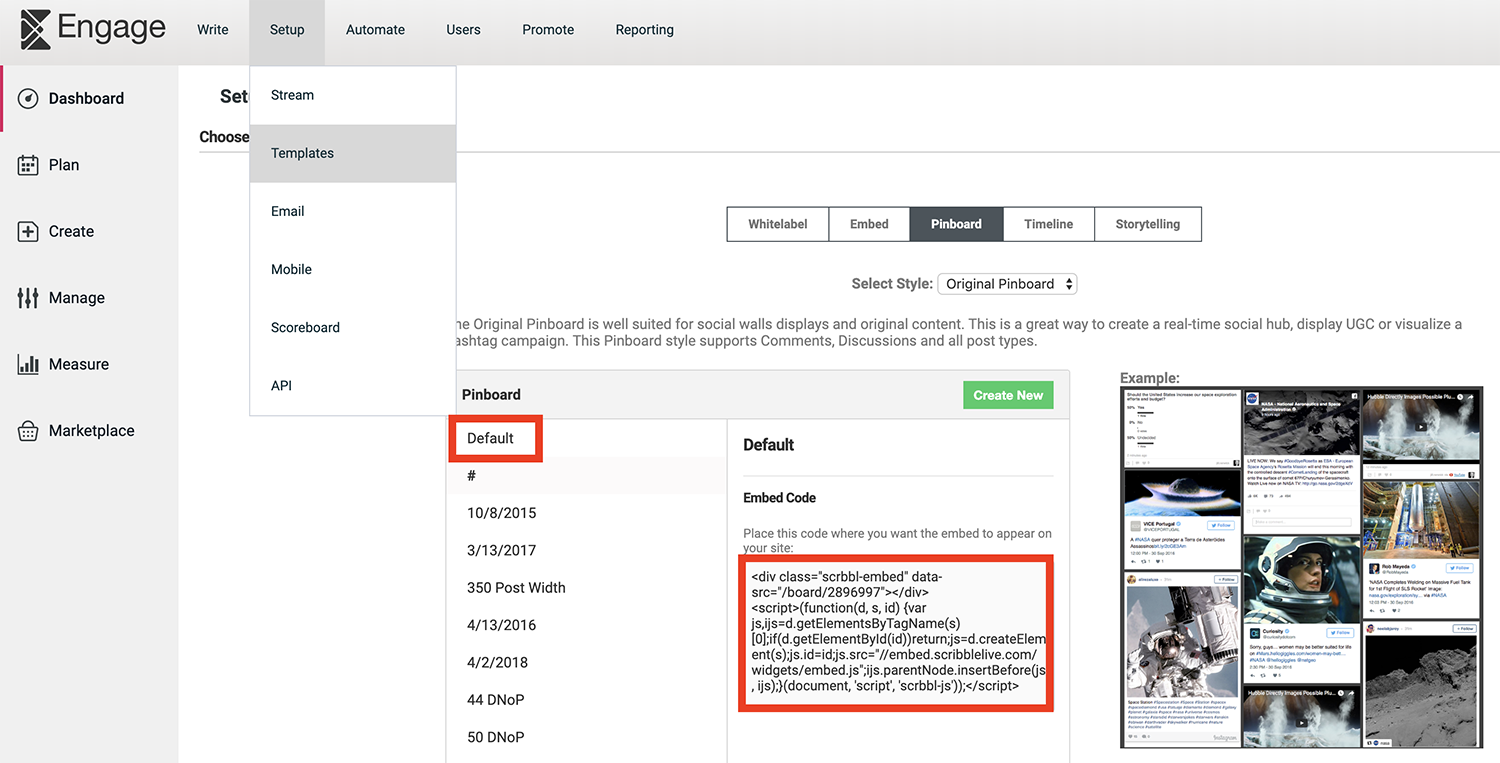
Task: Open the Setup menu
Action: [x=287, y=30]
